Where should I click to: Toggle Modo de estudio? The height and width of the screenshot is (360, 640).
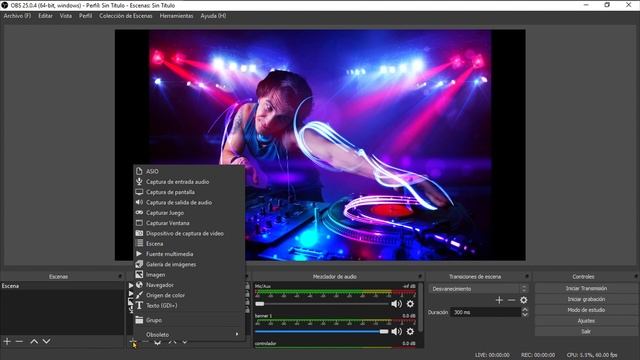click(x=586, y=310)
